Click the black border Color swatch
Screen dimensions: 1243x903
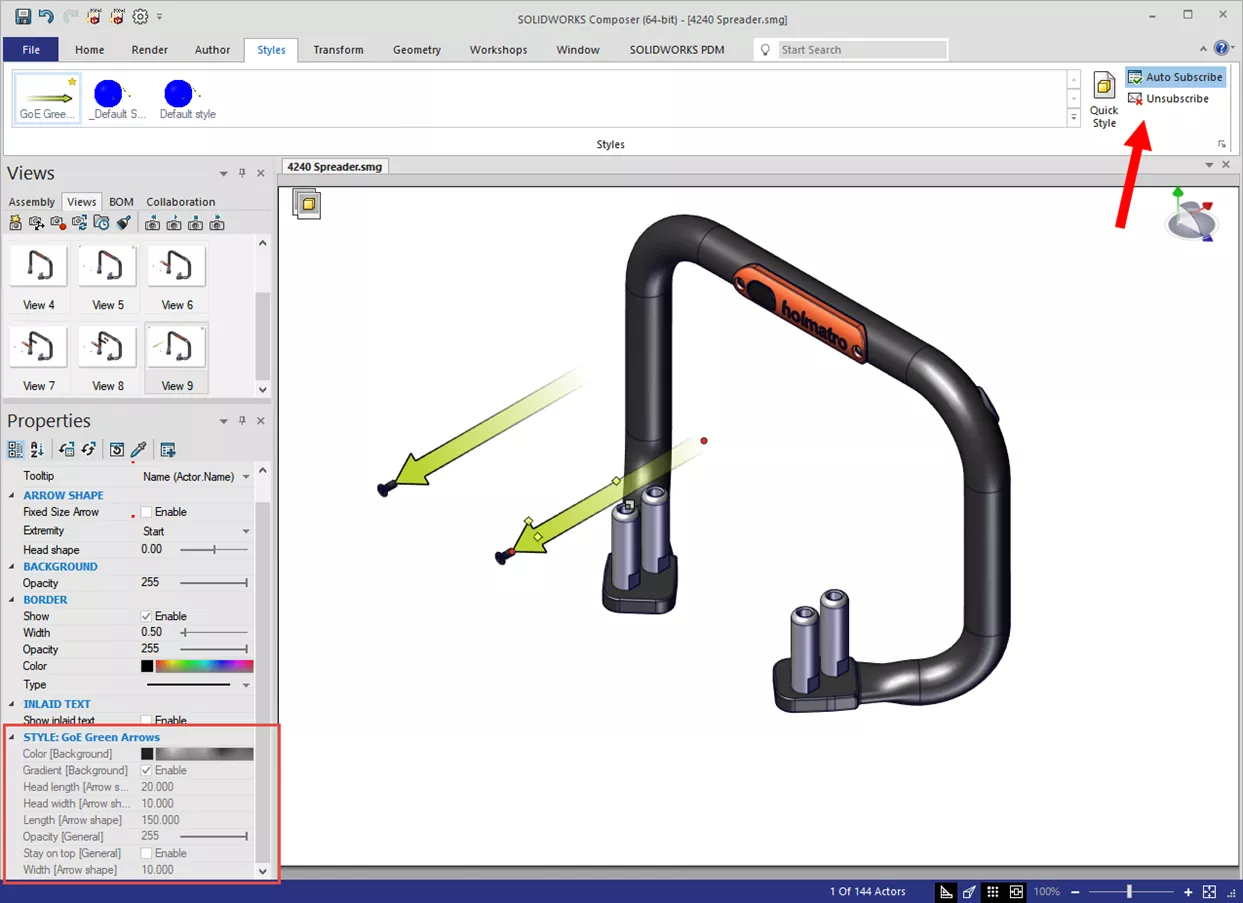pos(147,666)
